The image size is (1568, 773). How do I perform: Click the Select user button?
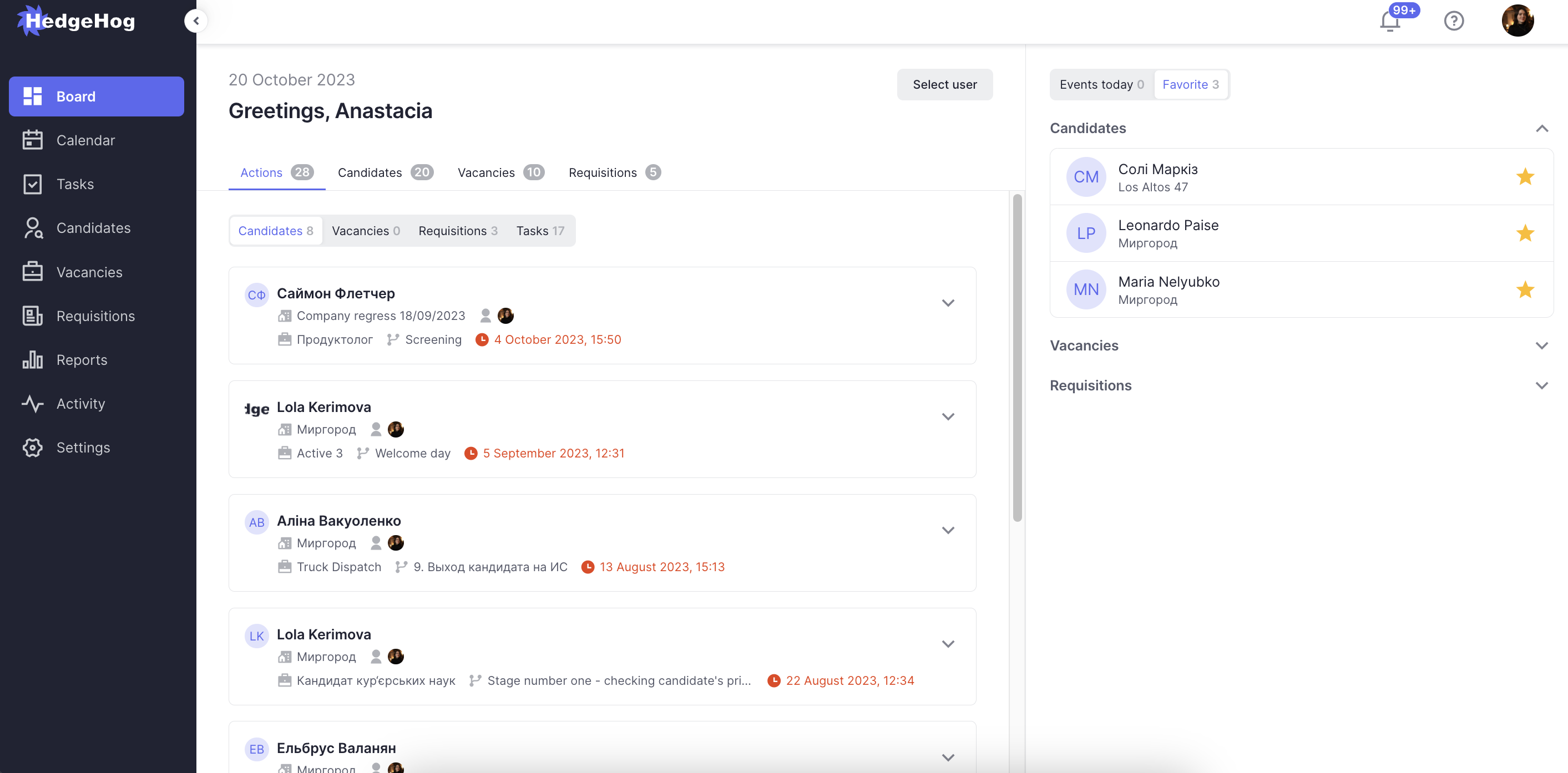coord(944,84)
